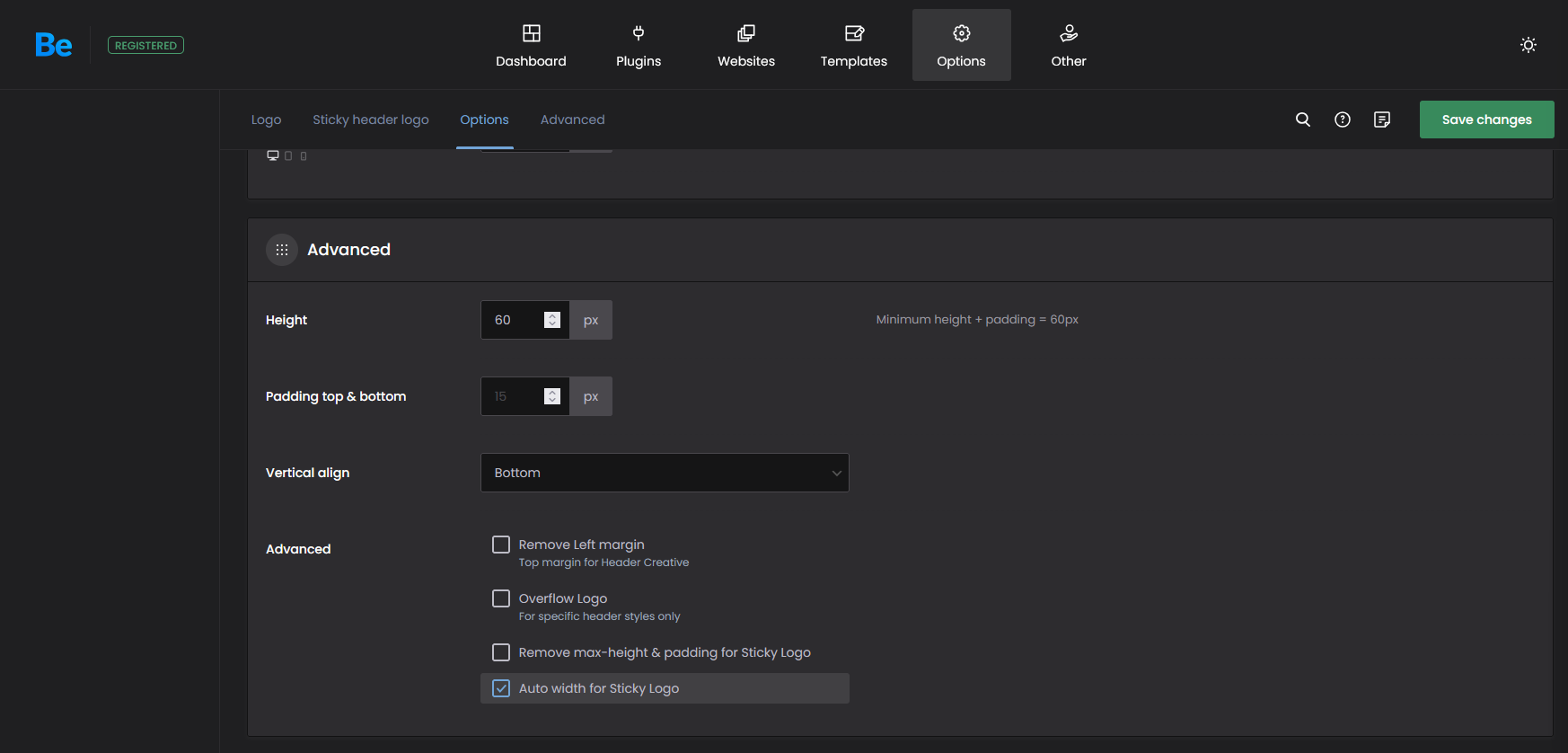Click the Advanced section heading
The height and width of the screenshot is (753, 1568).
348,250
